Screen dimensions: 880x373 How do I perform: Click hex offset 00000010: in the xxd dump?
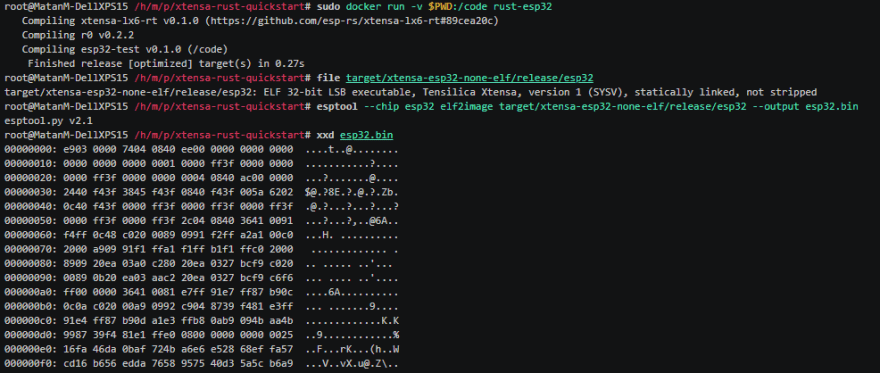[30, 165]
